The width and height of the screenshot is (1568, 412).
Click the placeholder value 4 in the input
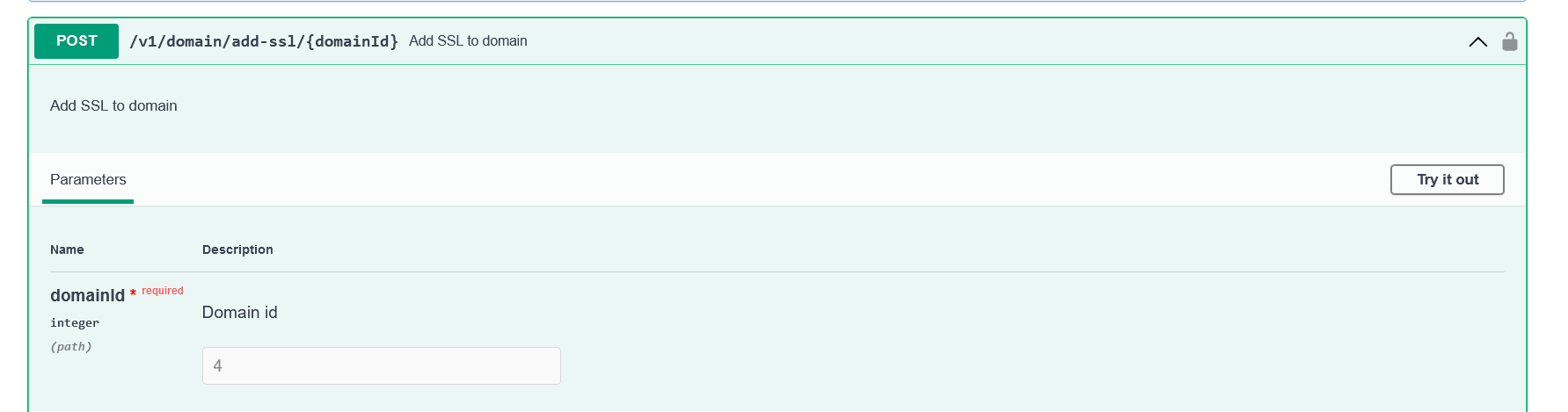point(217,365)
